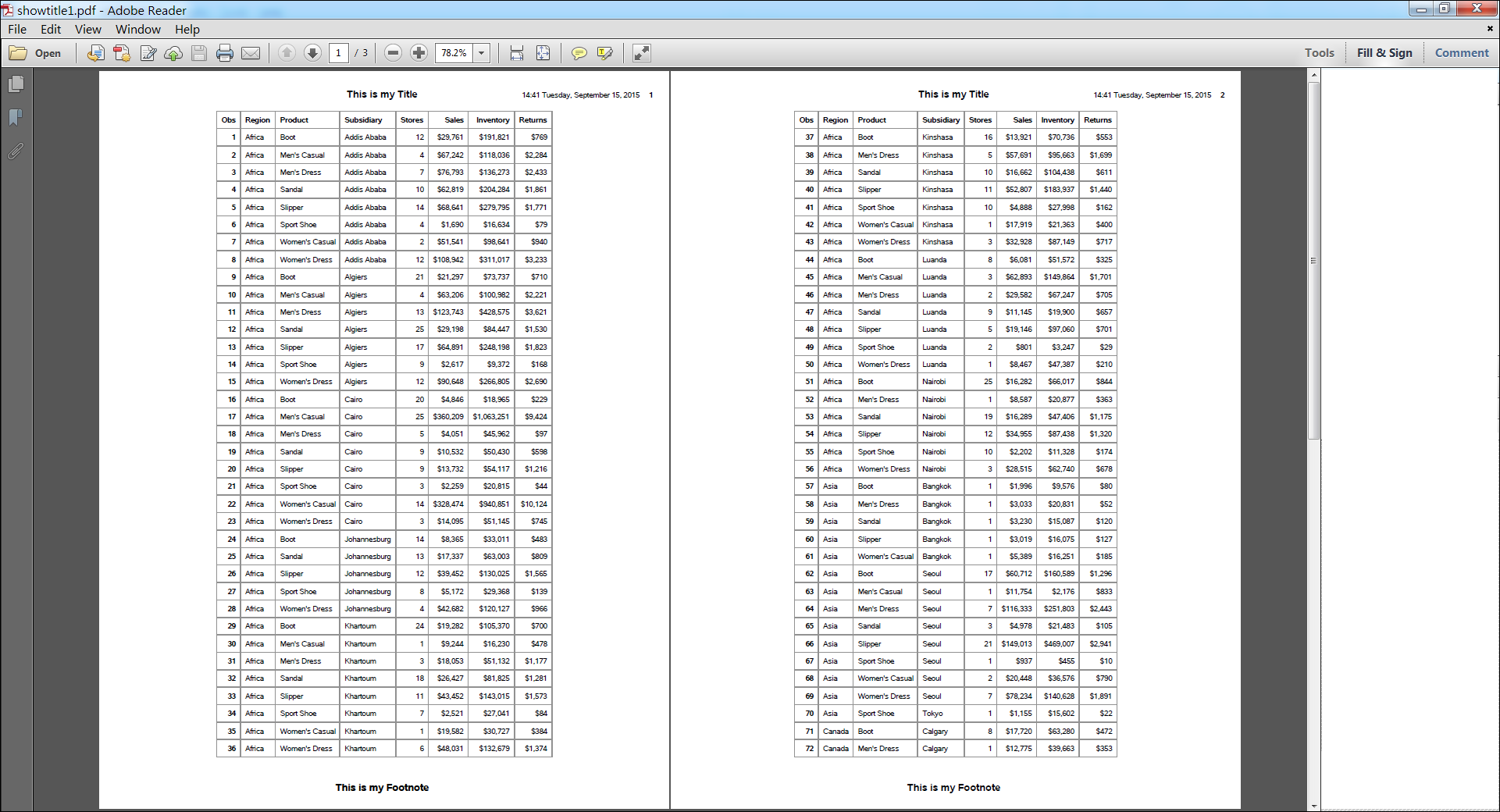The width and height of the screenshot is (1500, 812).
Task: Click the fit one full page icon
Action: (543, 53)
